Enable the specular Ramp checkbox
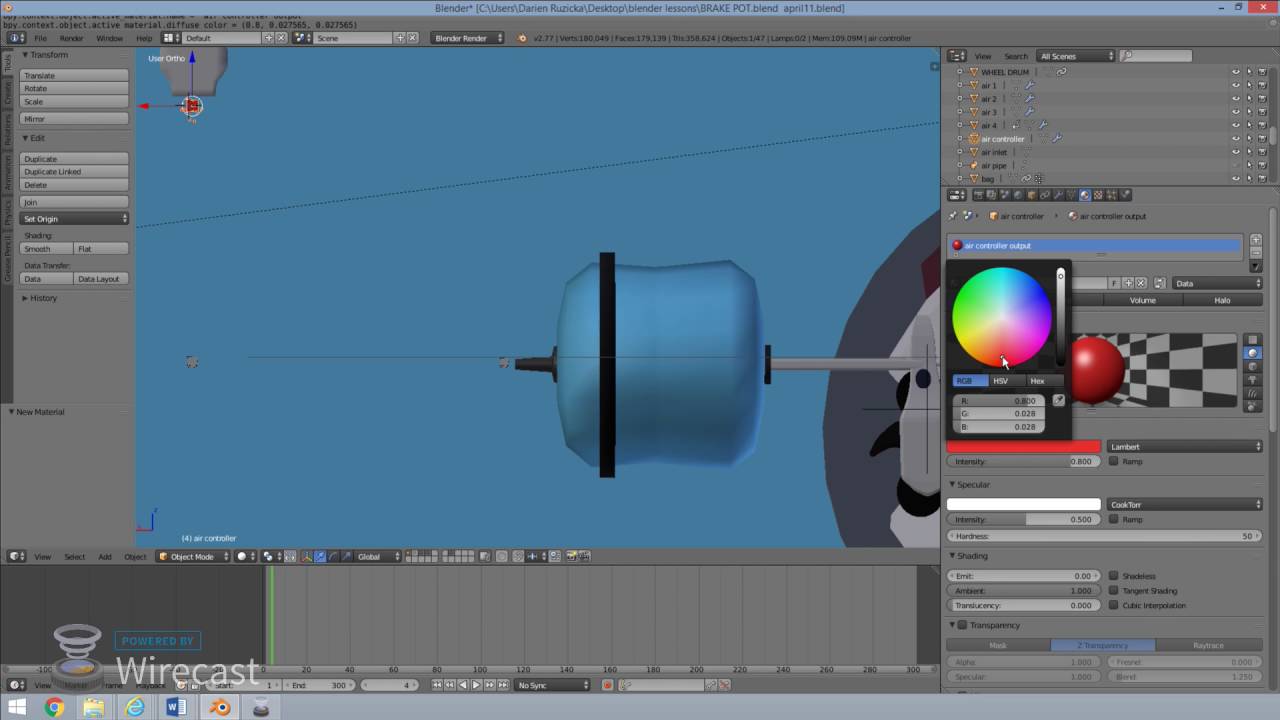This screenshot has height=720, width=1280. click(x=1114, y=519)
